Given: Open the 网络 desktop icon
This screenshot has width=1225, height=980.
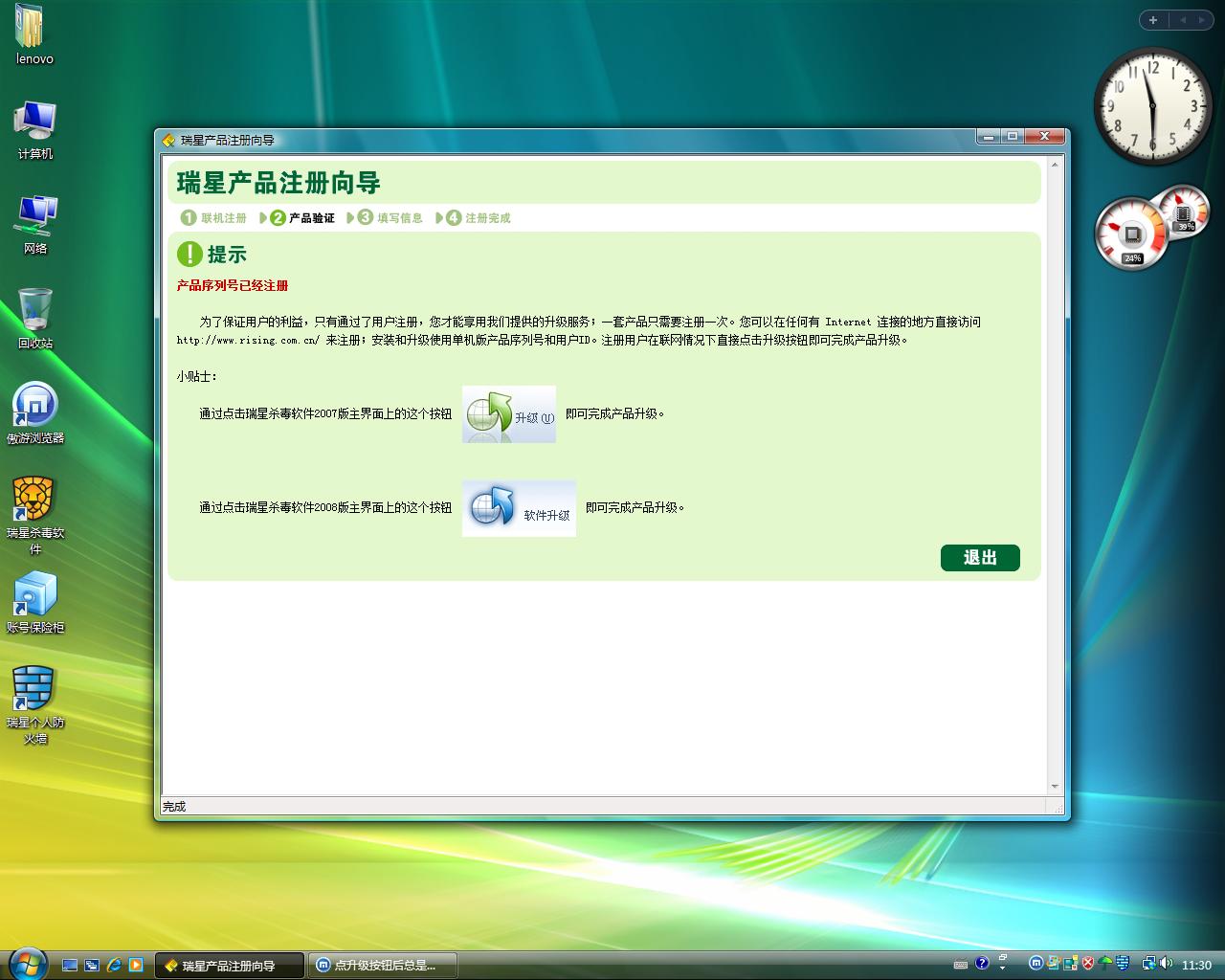Looking at the screenshot, I should tap(34, 225).
